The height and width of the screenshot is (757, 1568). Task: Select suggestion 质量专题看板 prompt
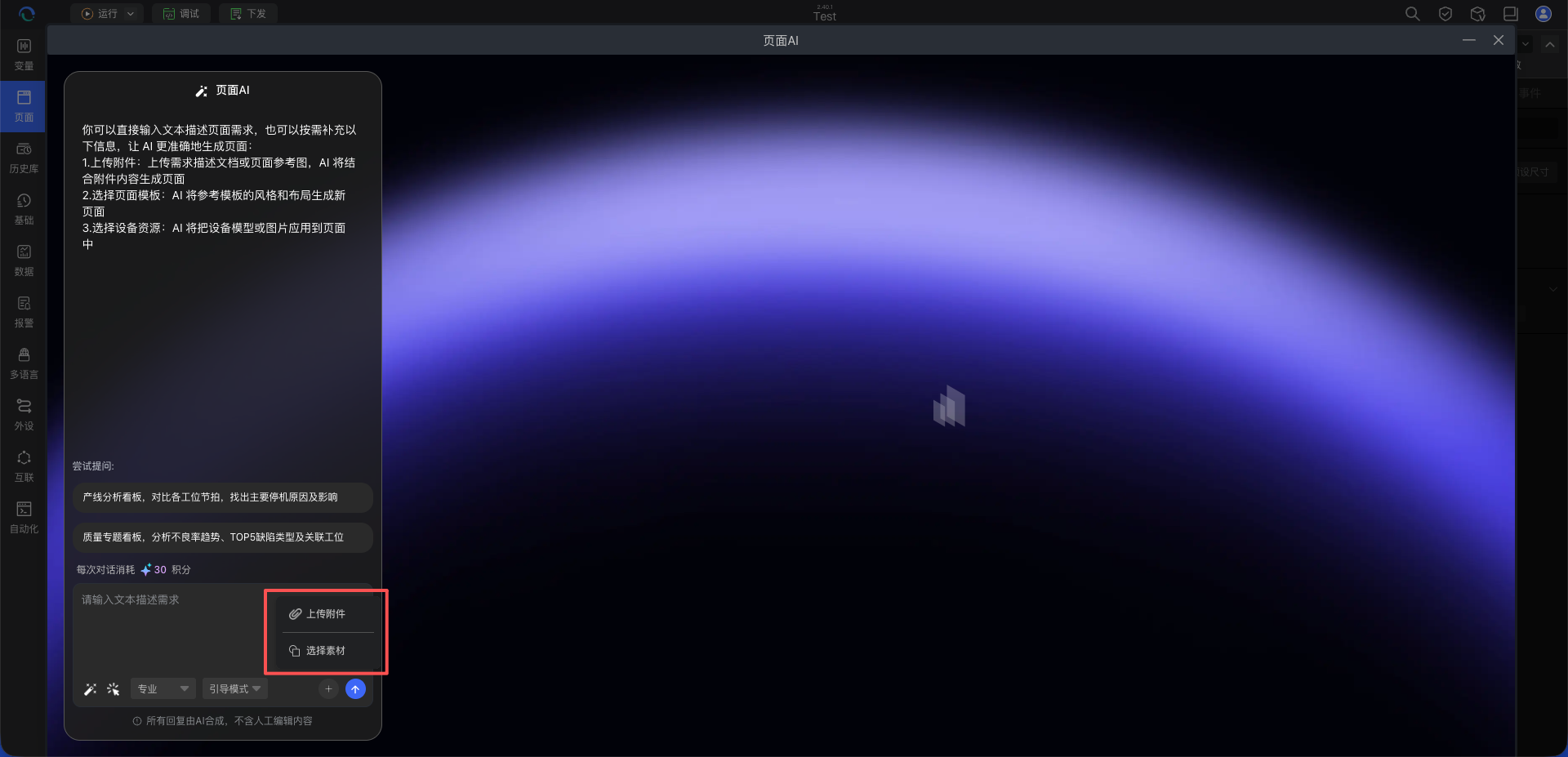[x=223, y=537]
